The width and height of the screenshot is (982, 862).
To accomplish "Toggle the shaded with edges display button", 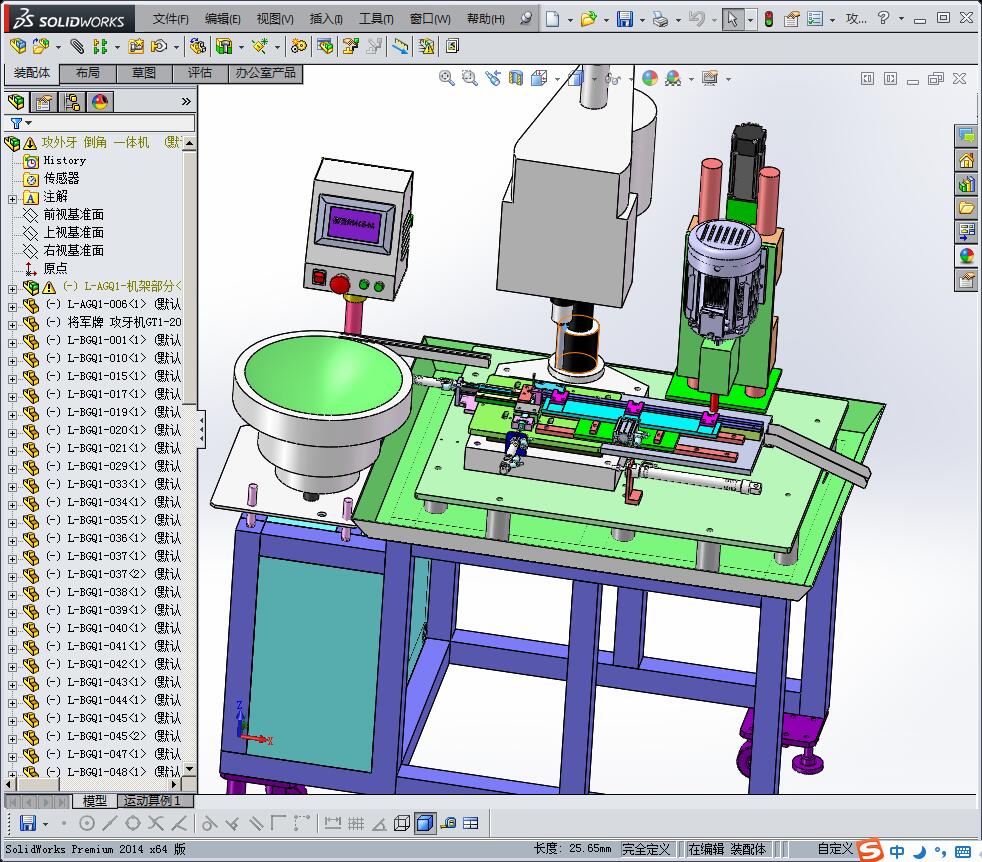I will coord(424,823).
